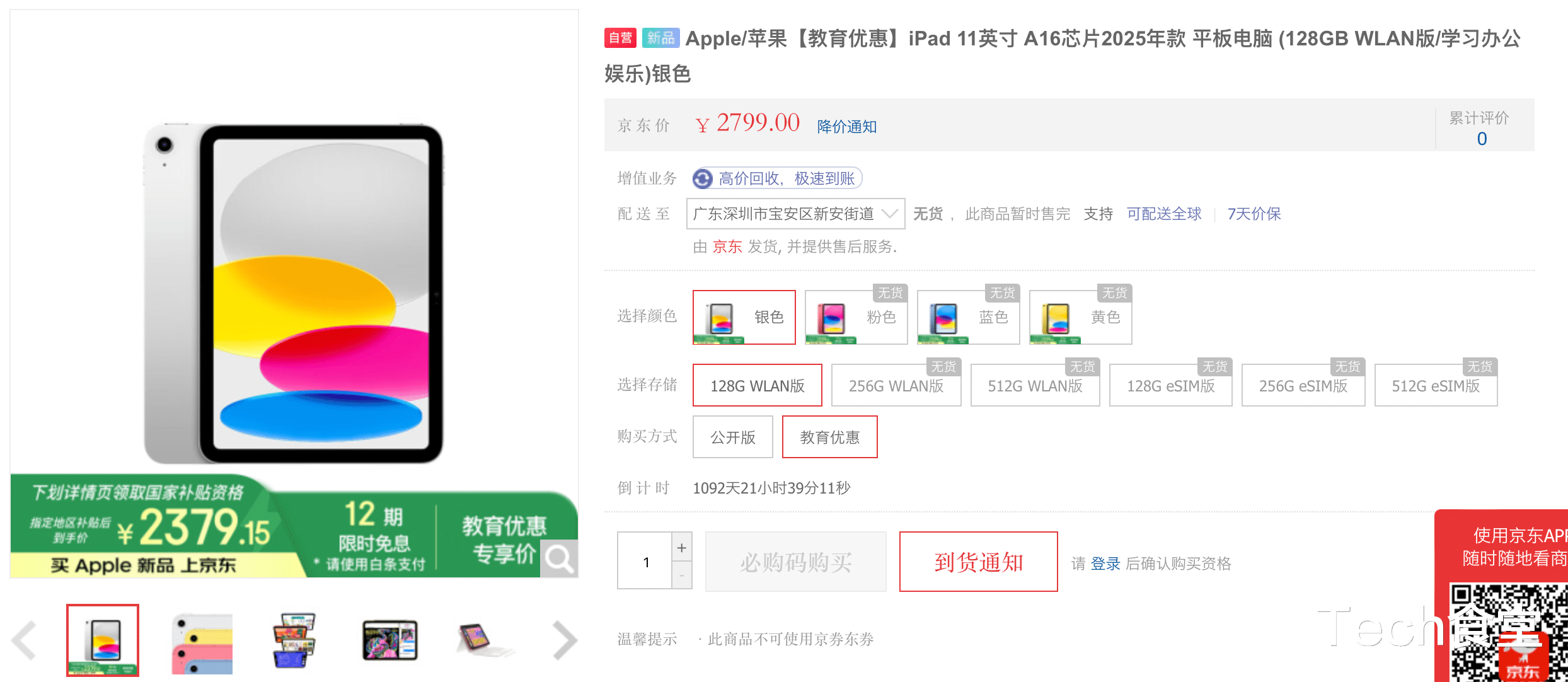
Task: Click the 此商品暂时售完 stock notice
Action: (x=1017, y=214)
